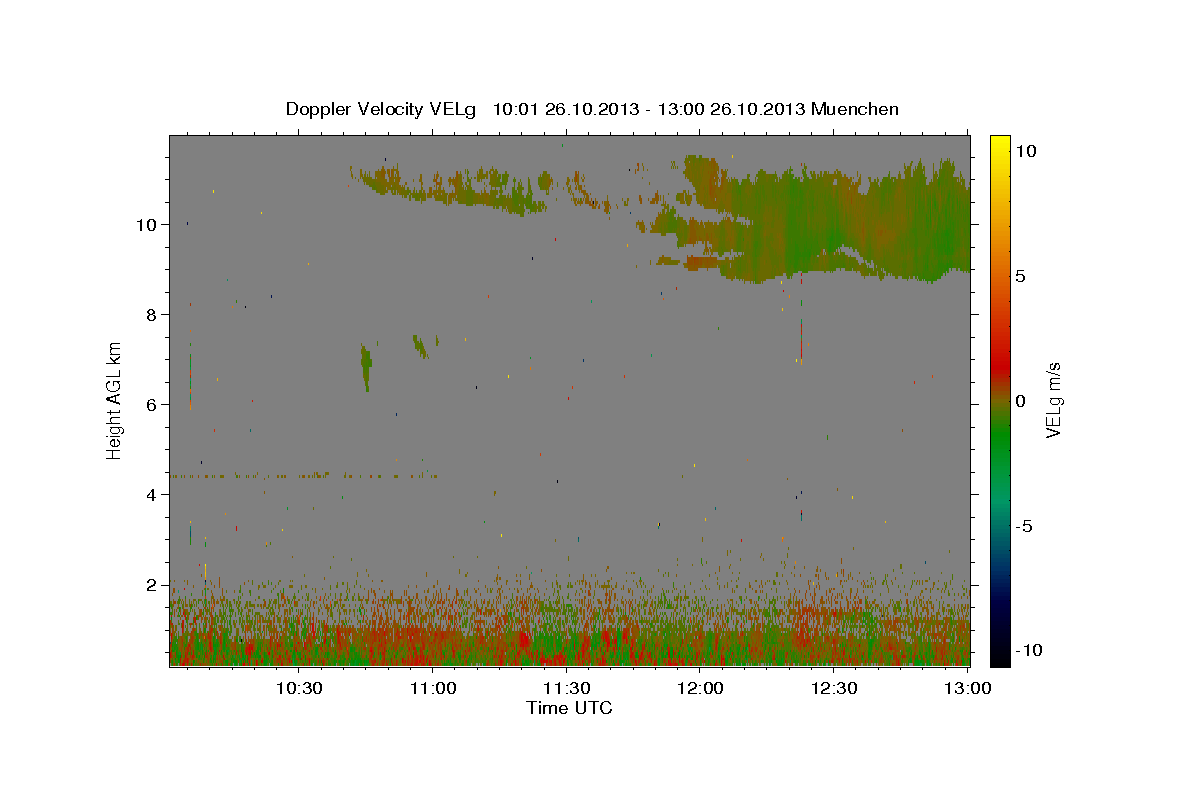Screen dimensions: 1200x800
Task: Click the colorbar value label -5
Action: tap(1024, 526)
